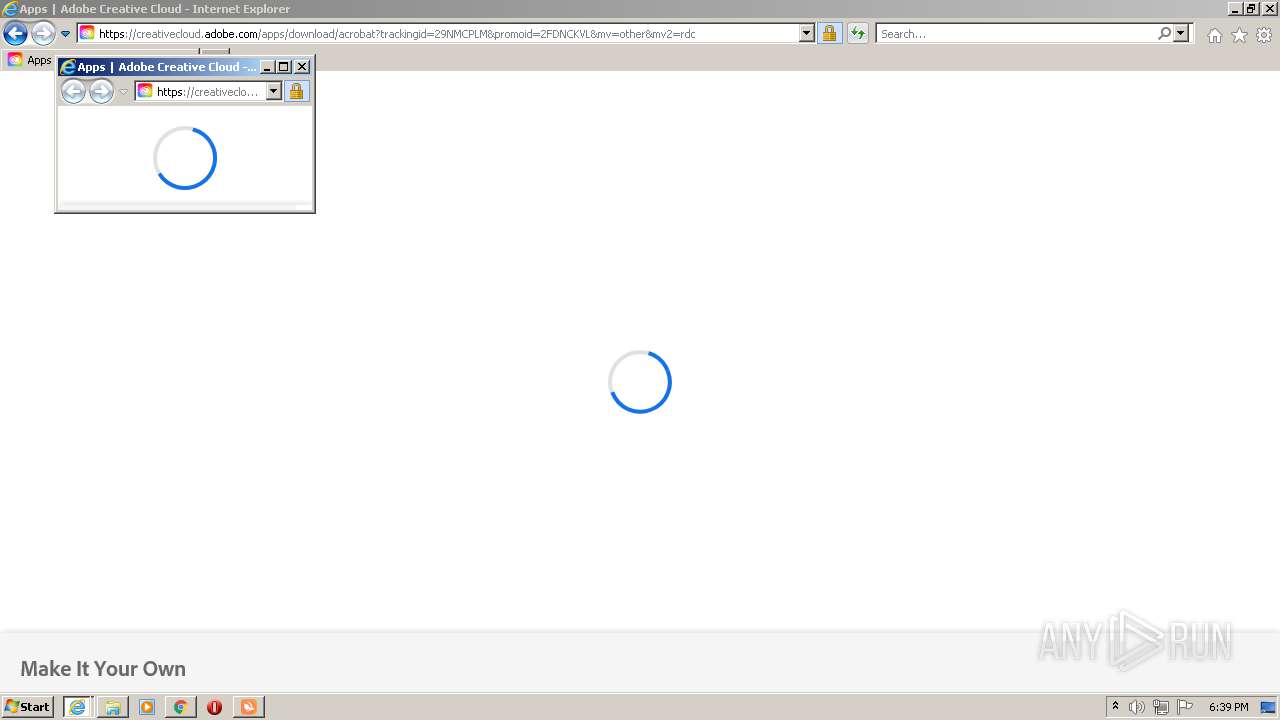Click the orange app icon in taskbar
Screen dimensions: 1280x720
pyautogui.click(x=248, y=707)
